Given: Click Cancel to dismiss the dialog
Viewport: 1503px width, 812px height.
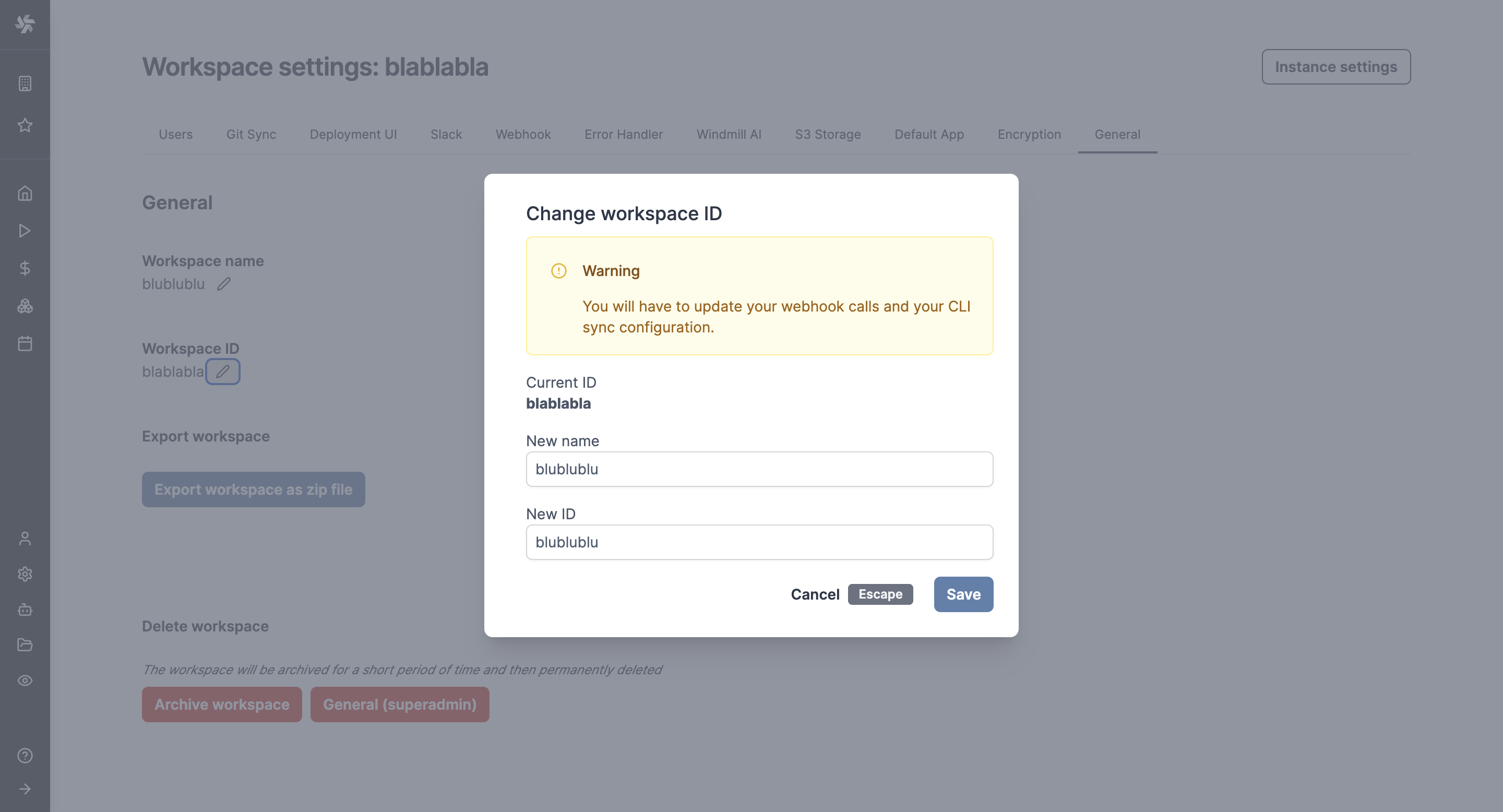Looking at the screenshot, I should point(814,593).
